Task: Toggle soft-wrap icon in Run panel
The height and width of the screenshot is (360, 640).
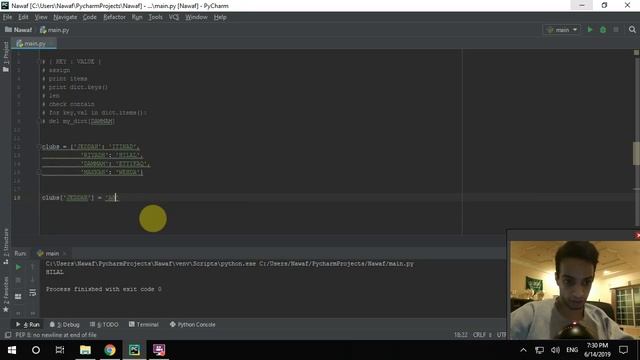Action: click(33, 293)
